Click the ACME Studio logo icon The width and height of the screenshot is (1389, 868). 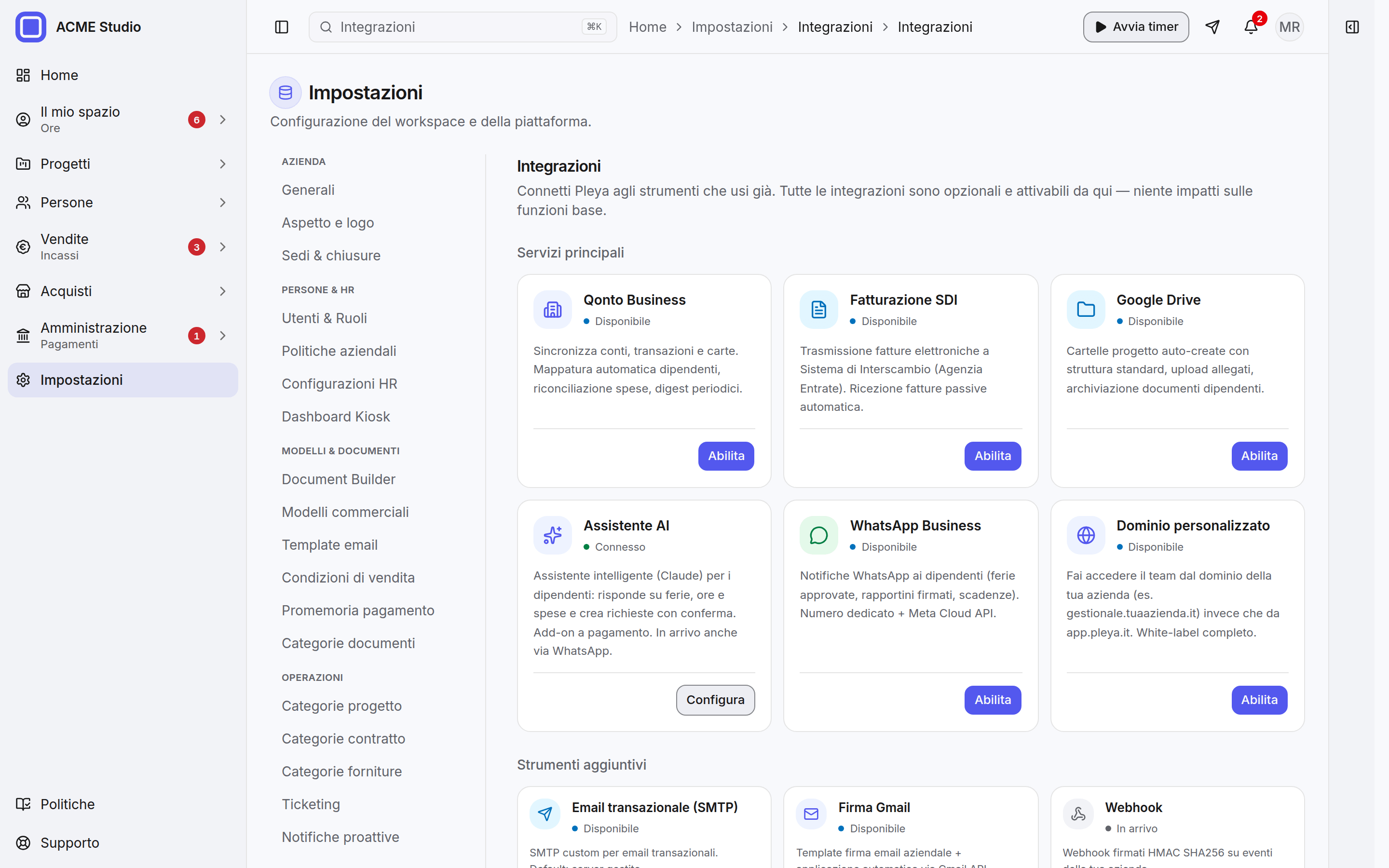click(x=30, y=27)
